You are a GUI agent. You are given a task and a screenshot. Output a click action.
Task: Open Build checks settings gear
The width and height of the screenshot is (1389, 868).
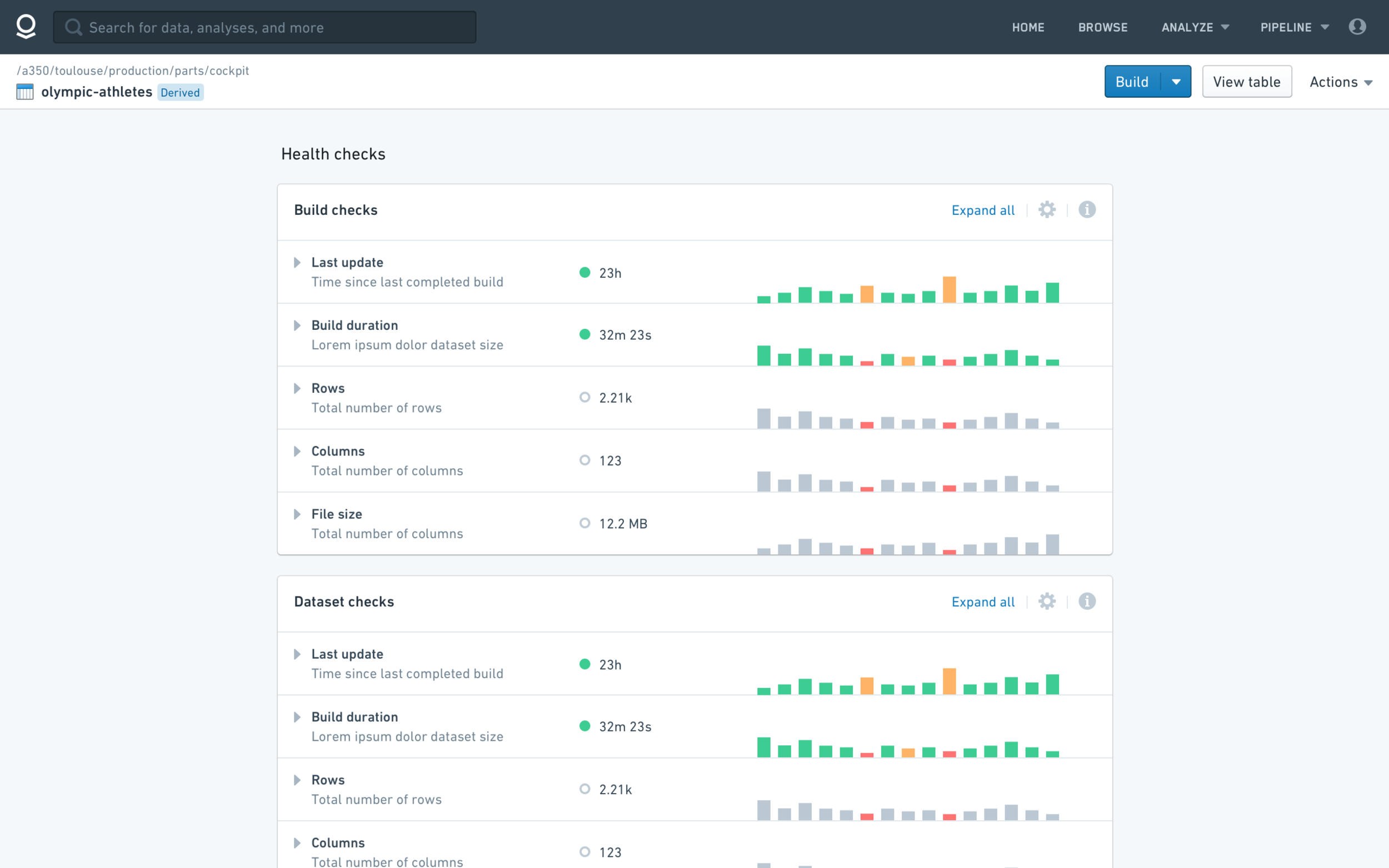(x=1047, y=209)
